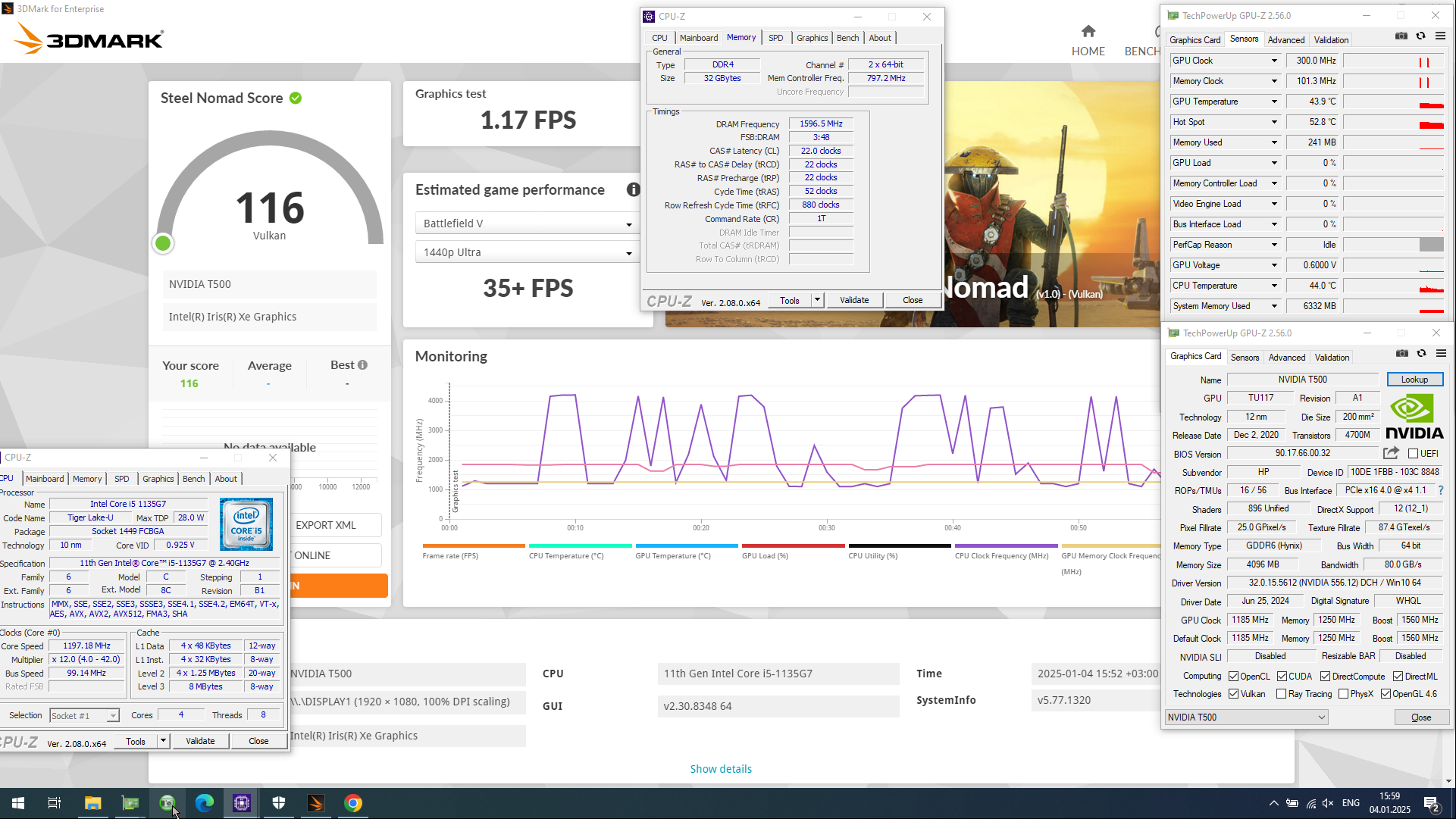
Task: Toggle the DirectCompute checkbox
Action: (x=1326, y=676)
